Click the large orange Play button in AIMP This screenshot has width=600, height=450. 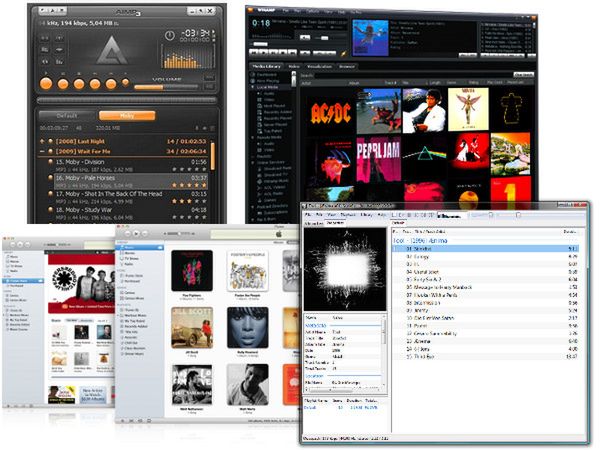tap(46, 83)
